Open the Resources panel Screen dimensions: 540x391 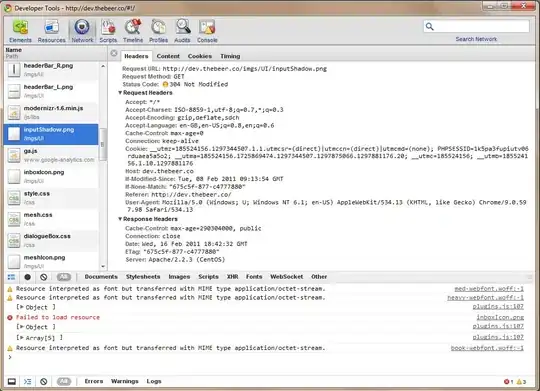coord(51,31)
